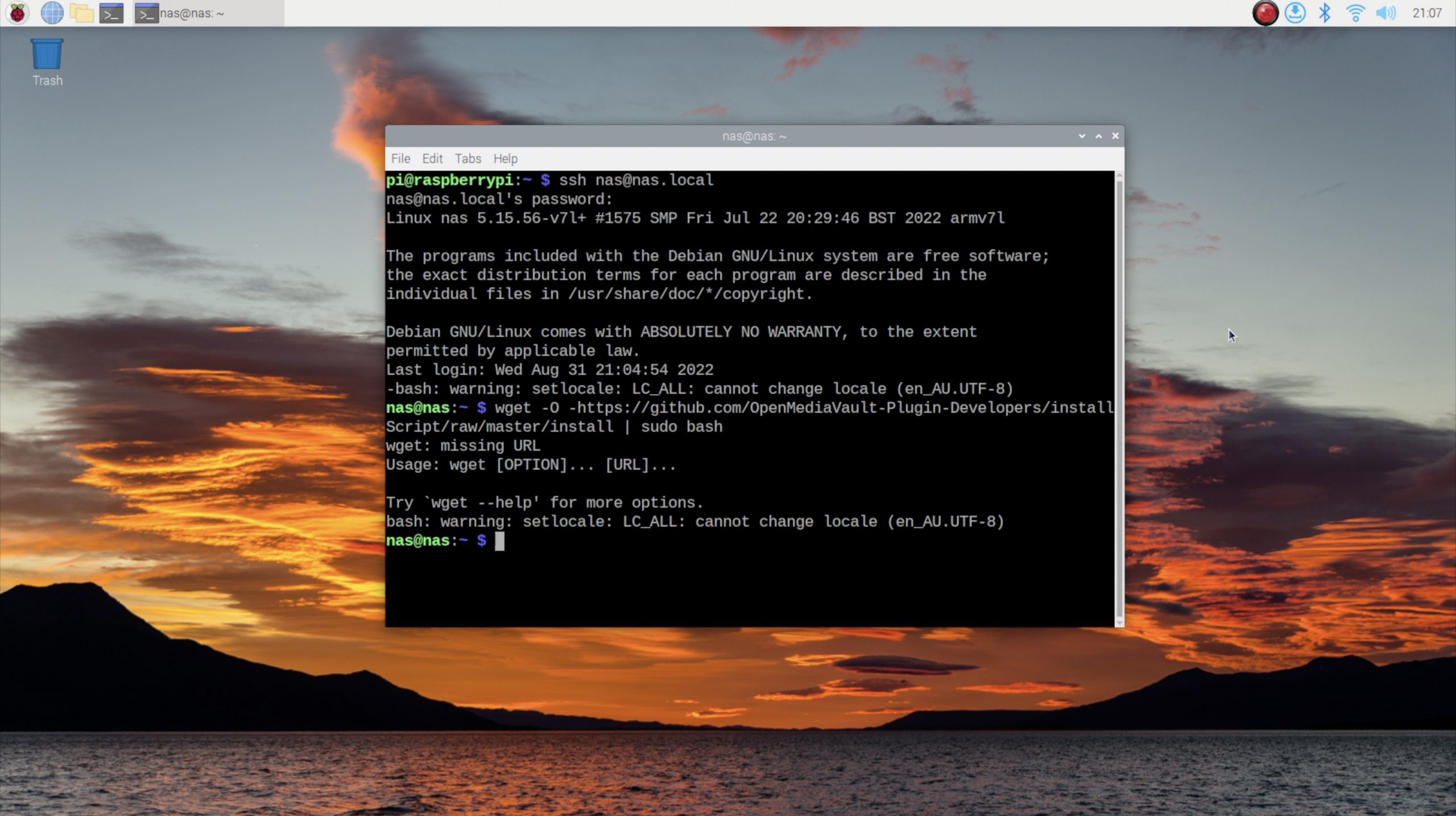Click the 21:07 clock
The image size is (1456, 816).
click(1426, 13)
